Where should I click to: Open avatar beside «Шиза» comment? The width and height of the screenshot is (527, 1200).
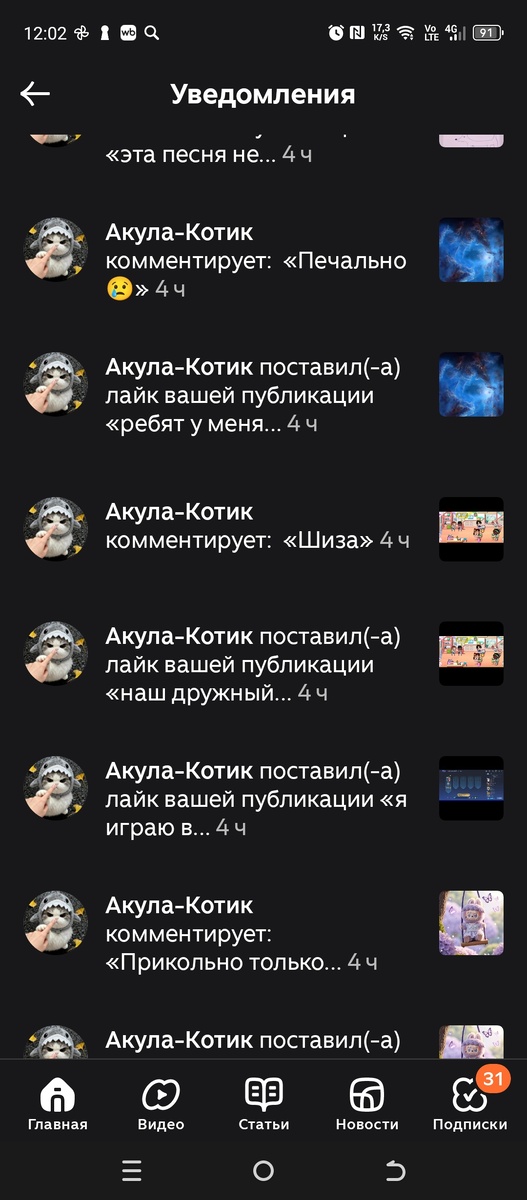pyautogui.click(x=56, y=528)
